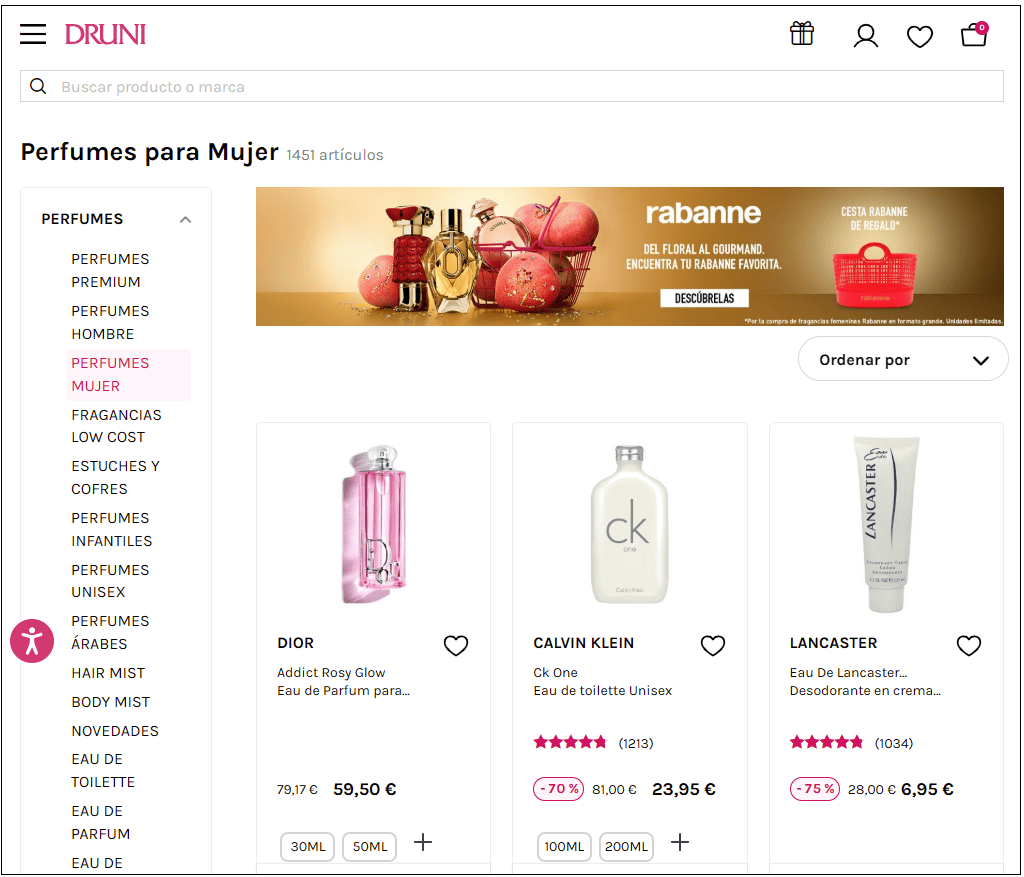The image size is (1024, 877).
Task: Open Lancaster tube product image
Action: (x=886, y=524)
